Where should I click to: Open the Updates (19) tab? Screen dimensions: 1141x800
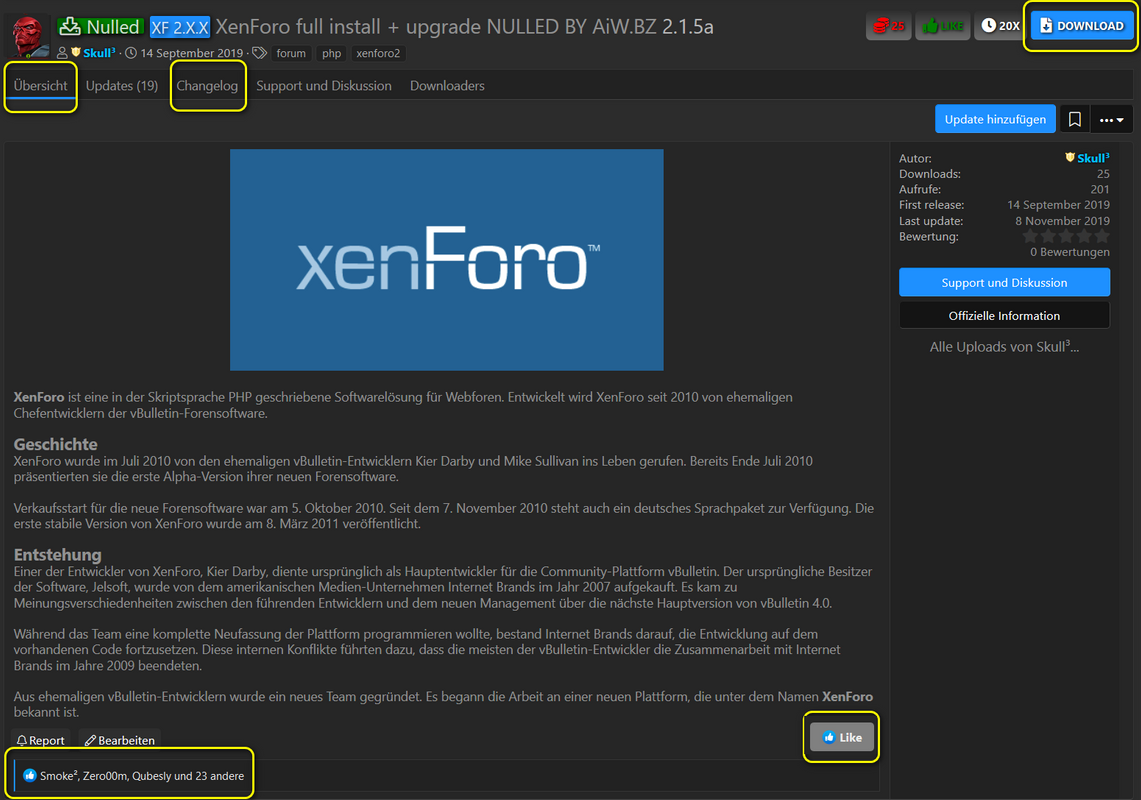122,86
